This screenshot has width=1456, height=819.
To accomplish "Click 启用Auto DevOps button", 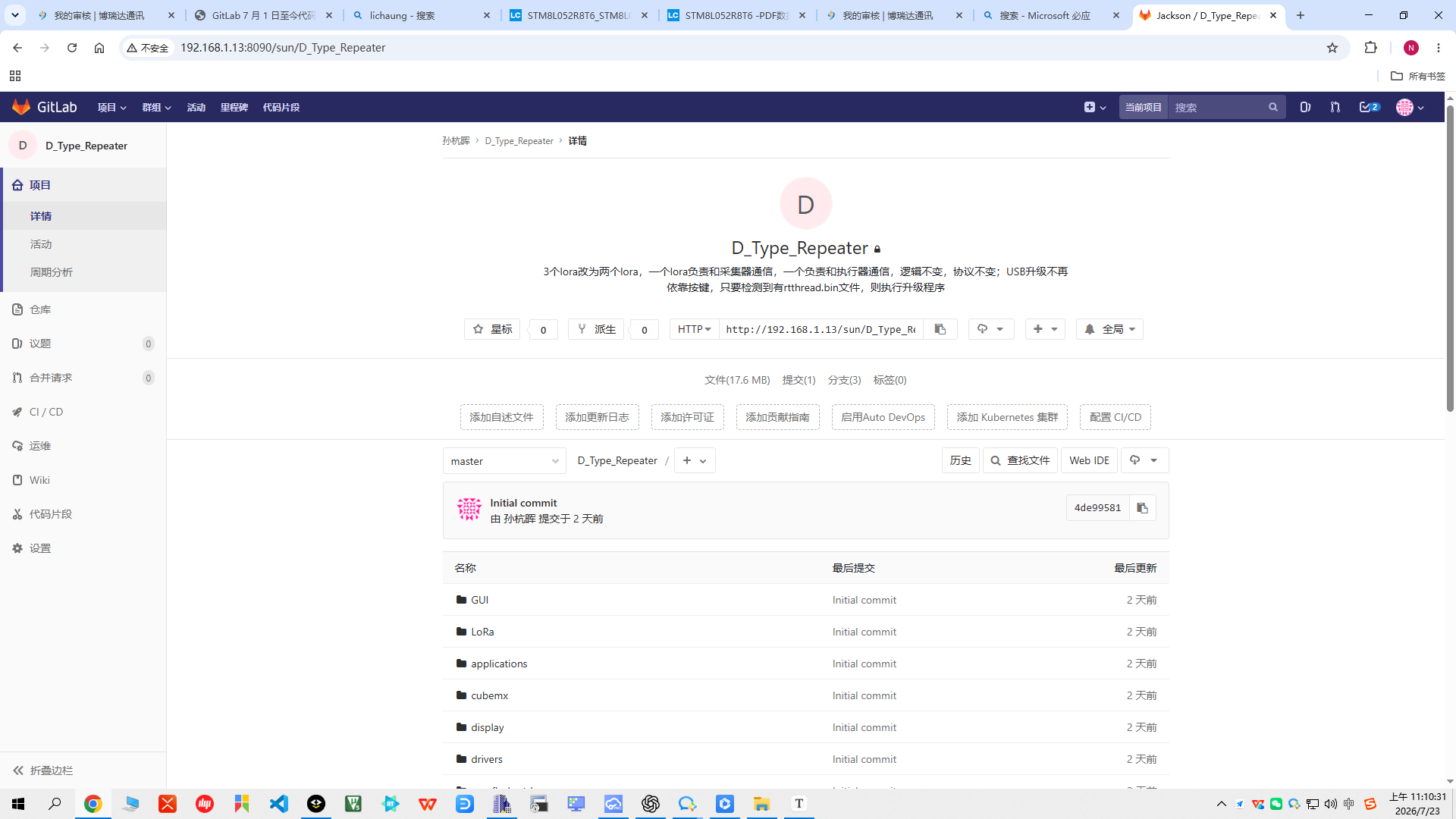I will (883, 417).
